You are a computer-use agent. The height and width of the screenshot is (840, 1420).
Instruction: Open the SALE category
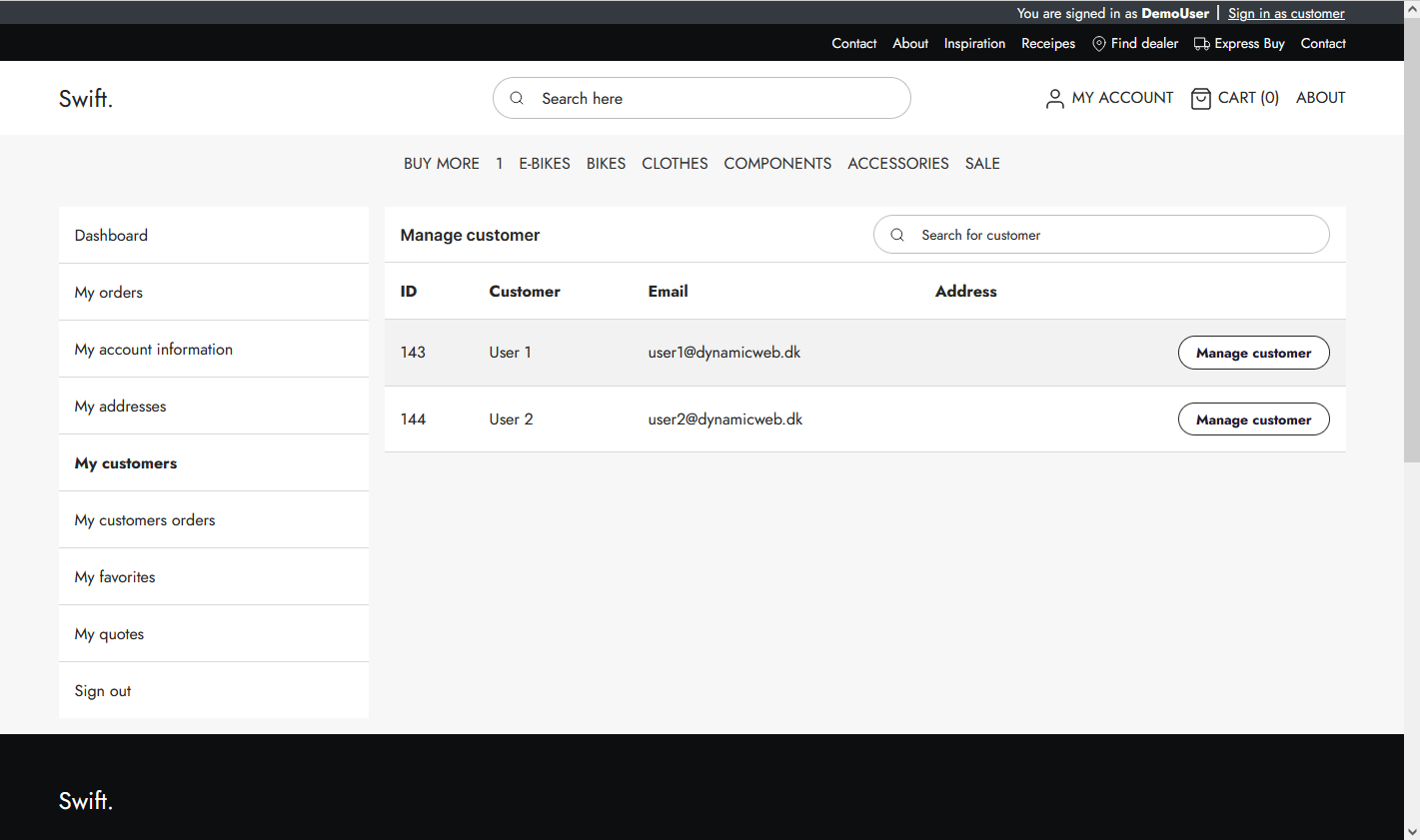click(x=982, y=163)
